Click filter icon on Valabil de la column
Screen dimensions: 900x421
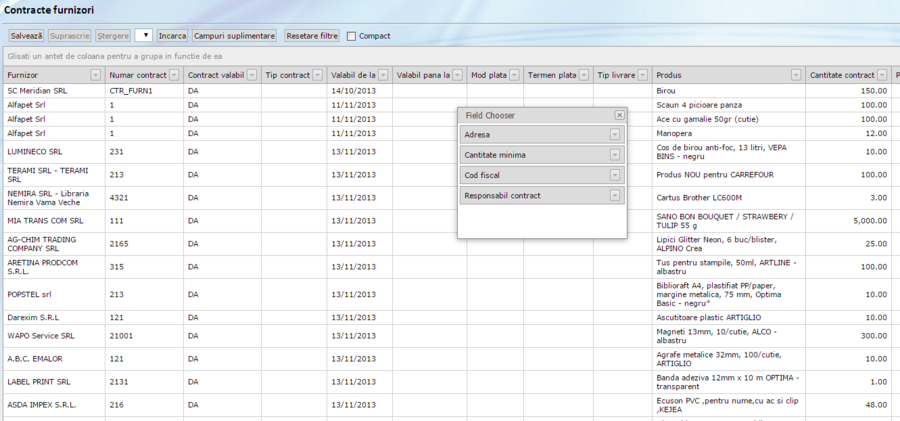(383, 75)
